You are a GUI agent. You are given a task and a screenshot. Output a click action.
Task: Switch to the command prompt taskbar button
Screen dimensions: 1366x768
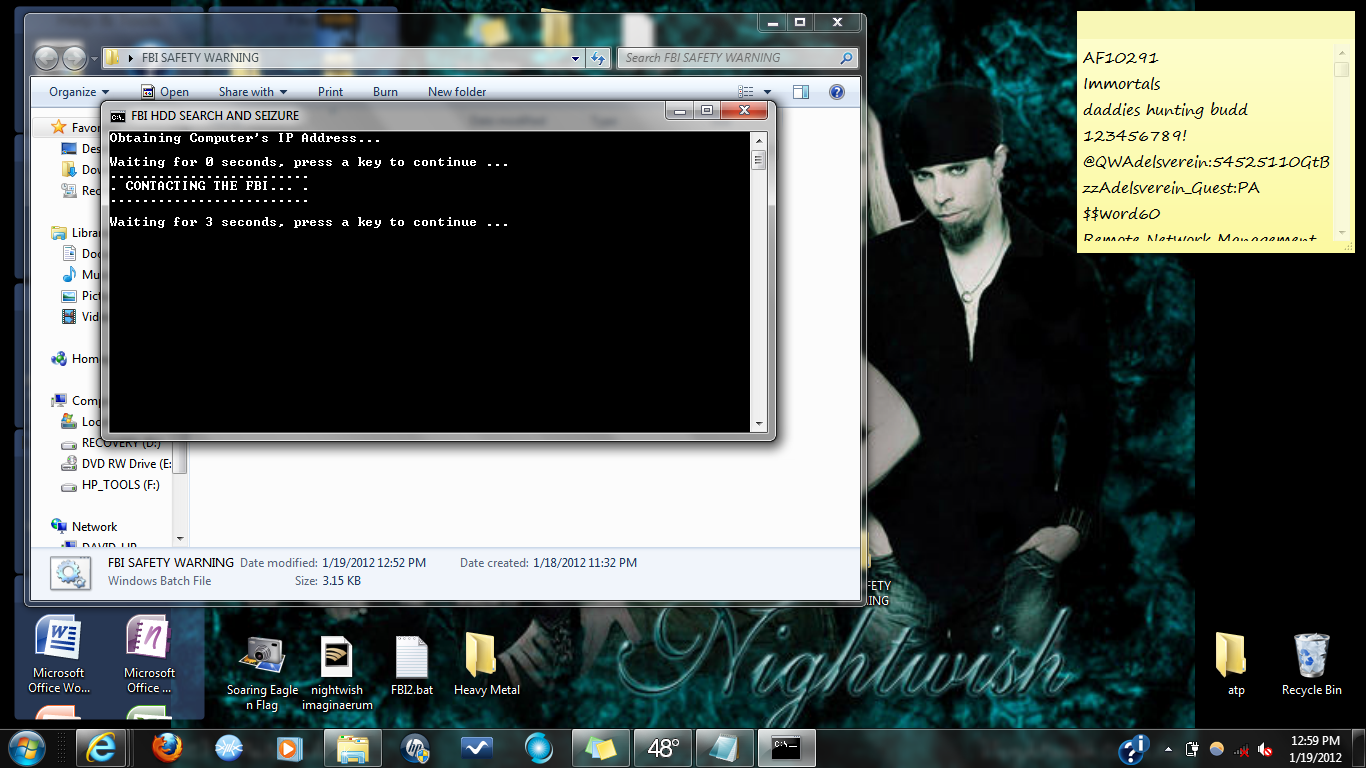click(787, 748)
